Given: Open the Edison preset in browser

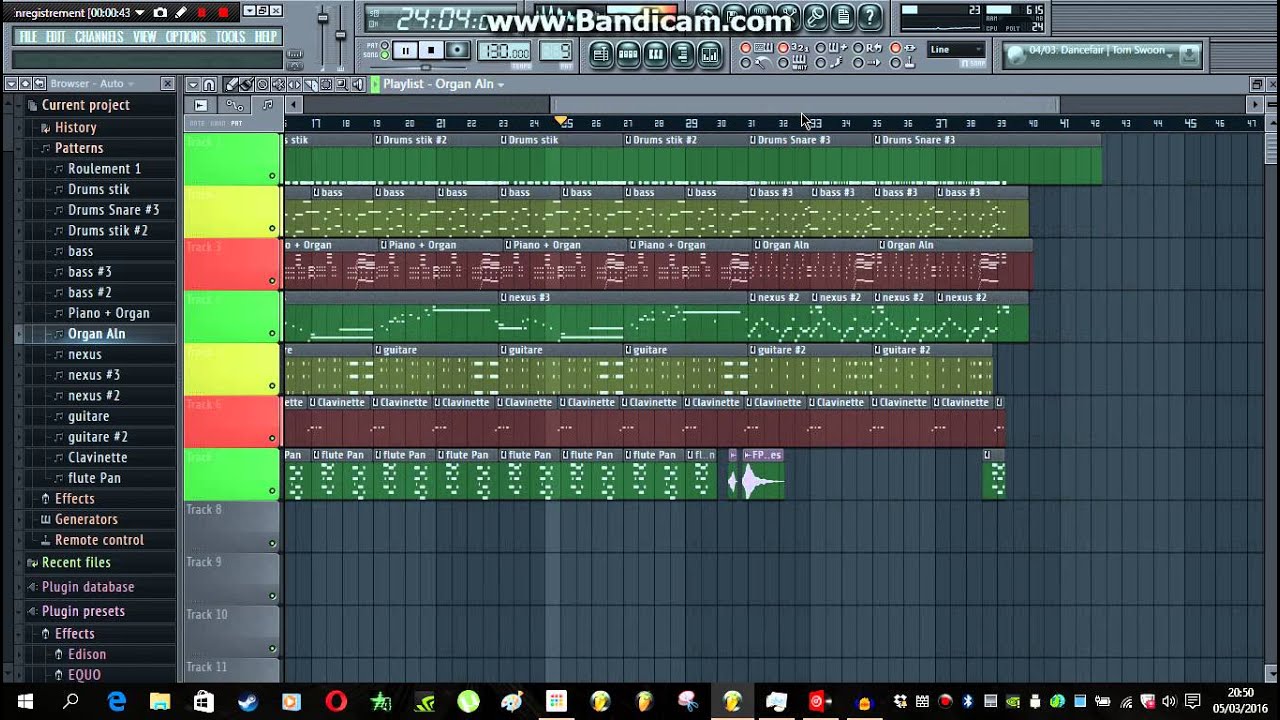Looking at the screenshot, I should point(87,654).
